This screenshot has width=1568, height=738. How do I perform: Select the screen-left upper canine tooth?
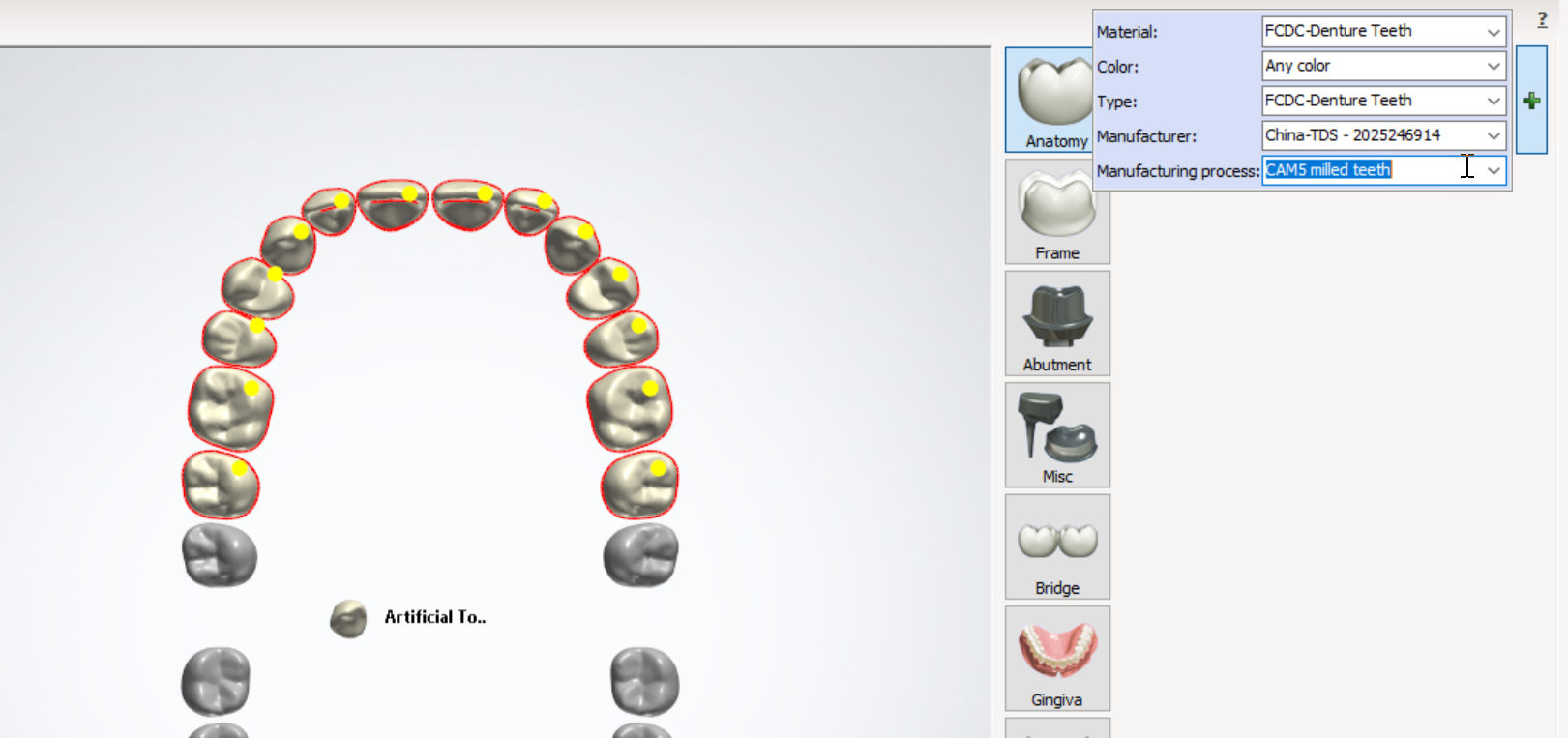288,246
